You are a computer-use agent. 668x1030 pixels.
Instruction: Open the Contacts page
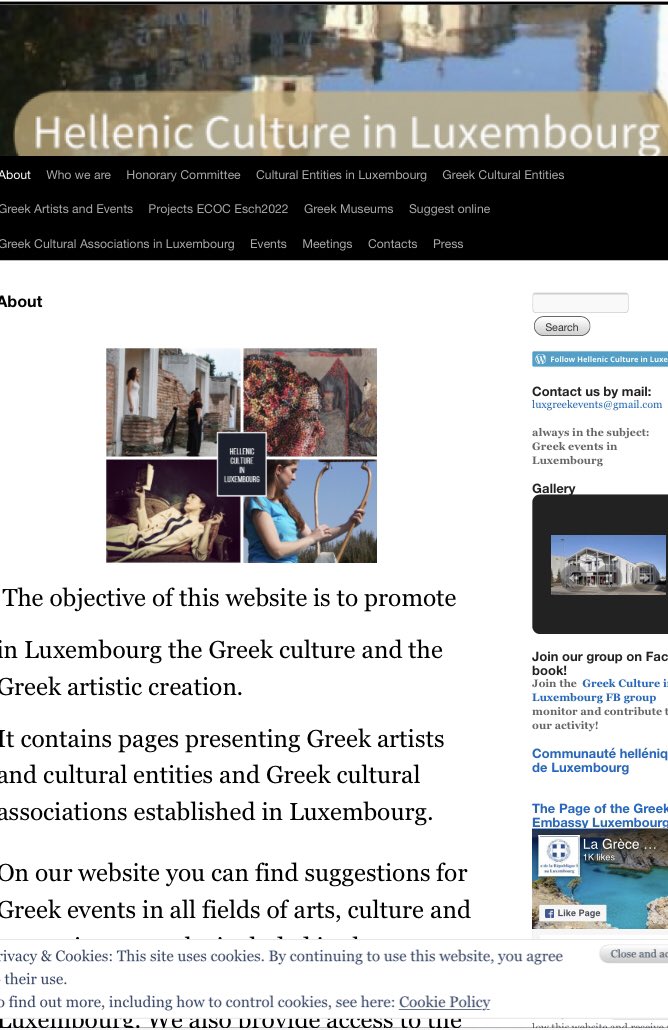pyautogui.click(x=392, y=244)
